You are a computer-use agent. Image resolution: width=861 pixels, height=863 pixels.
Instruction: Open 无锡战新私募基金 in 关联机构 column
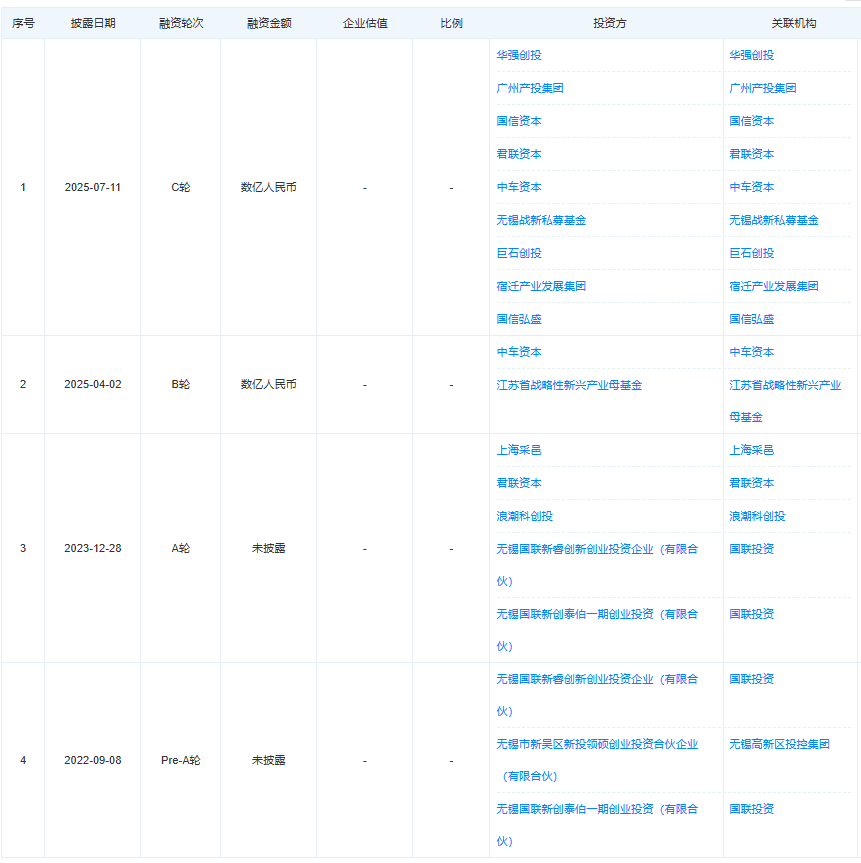pos(773,220)
